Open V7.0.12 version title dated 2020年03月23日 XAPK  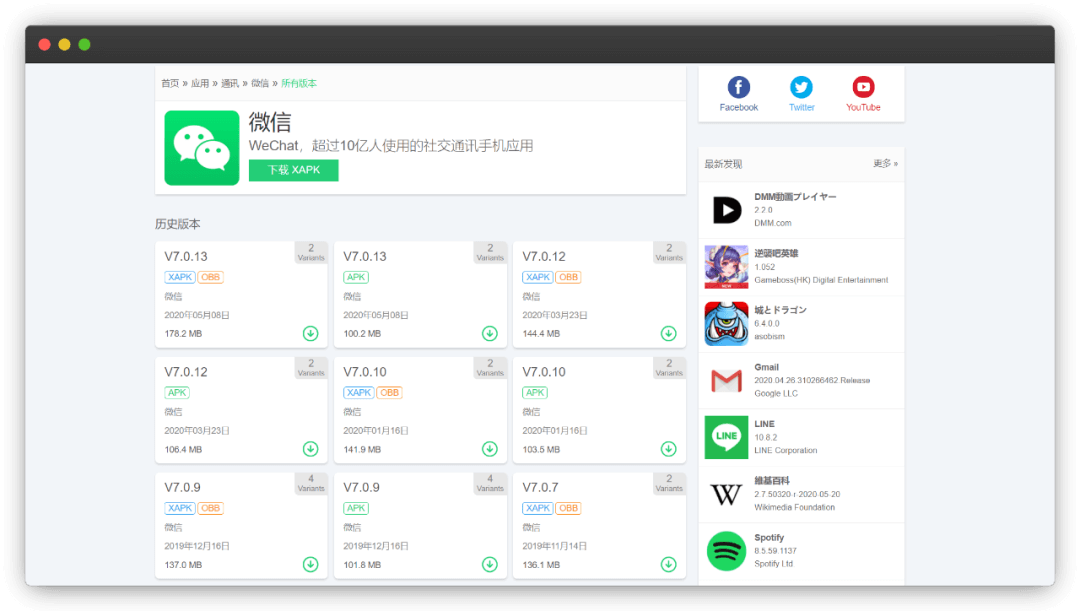pyautogui.click(x=543, y=256)
